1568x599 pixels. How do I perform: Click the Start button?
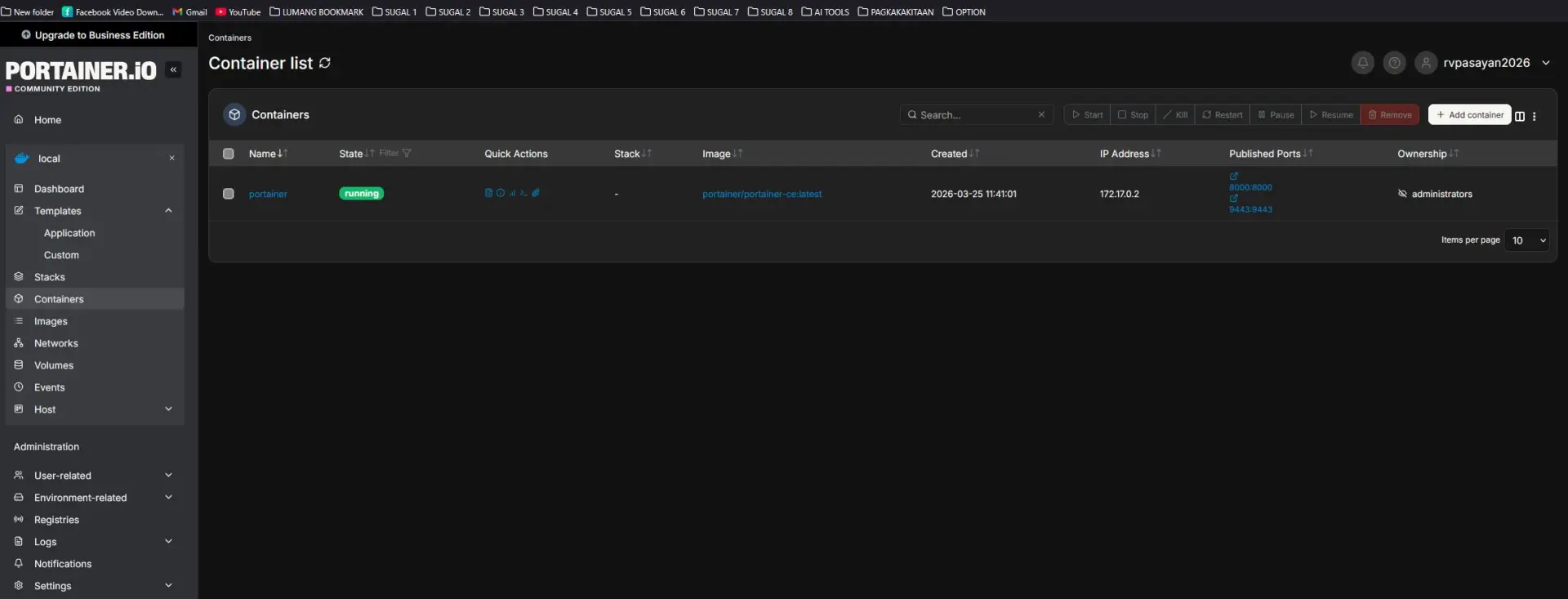tap(1087, 114)
